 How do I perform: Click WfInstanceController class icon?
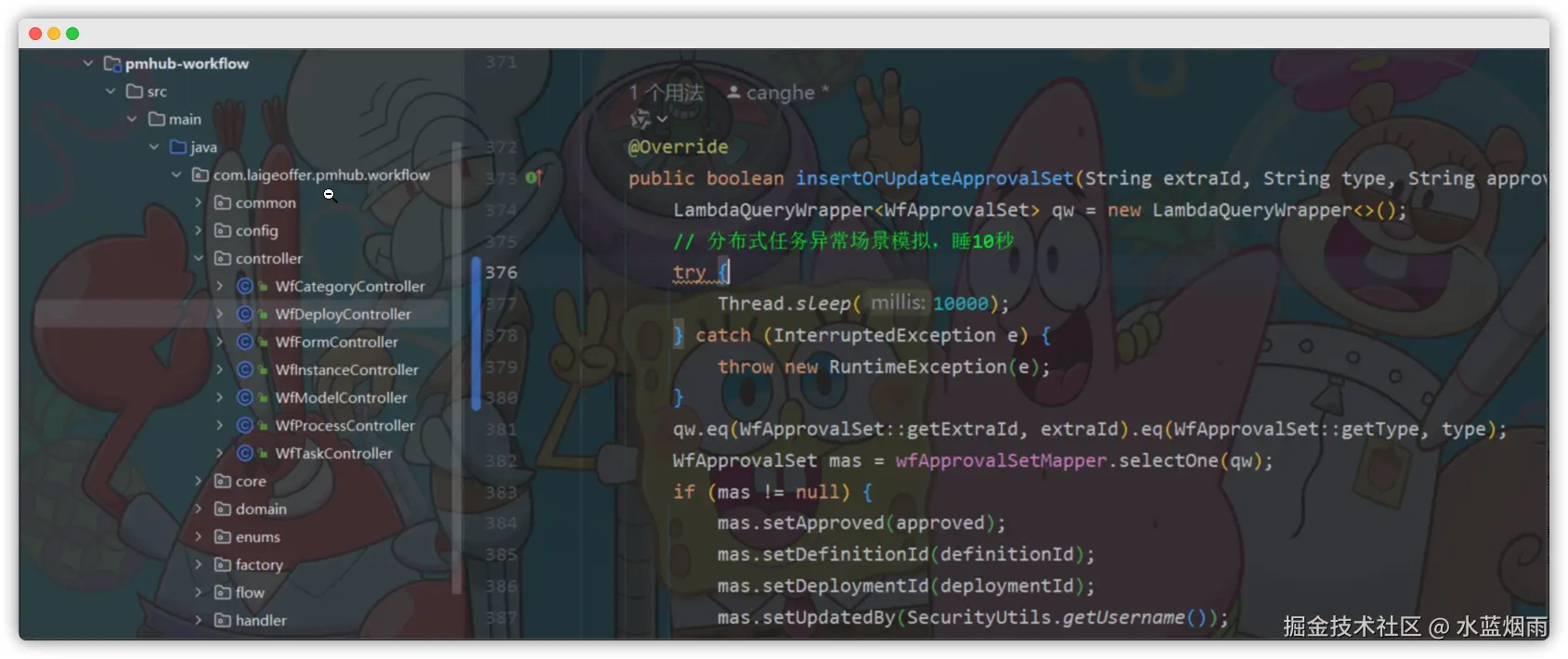245,369
